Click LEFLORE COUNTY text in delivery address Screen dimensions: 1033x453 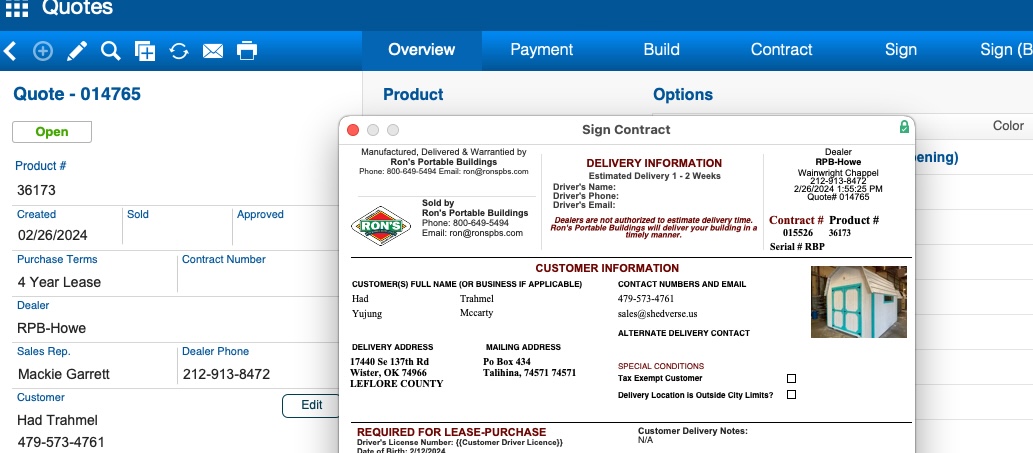[x=397, y=384]
